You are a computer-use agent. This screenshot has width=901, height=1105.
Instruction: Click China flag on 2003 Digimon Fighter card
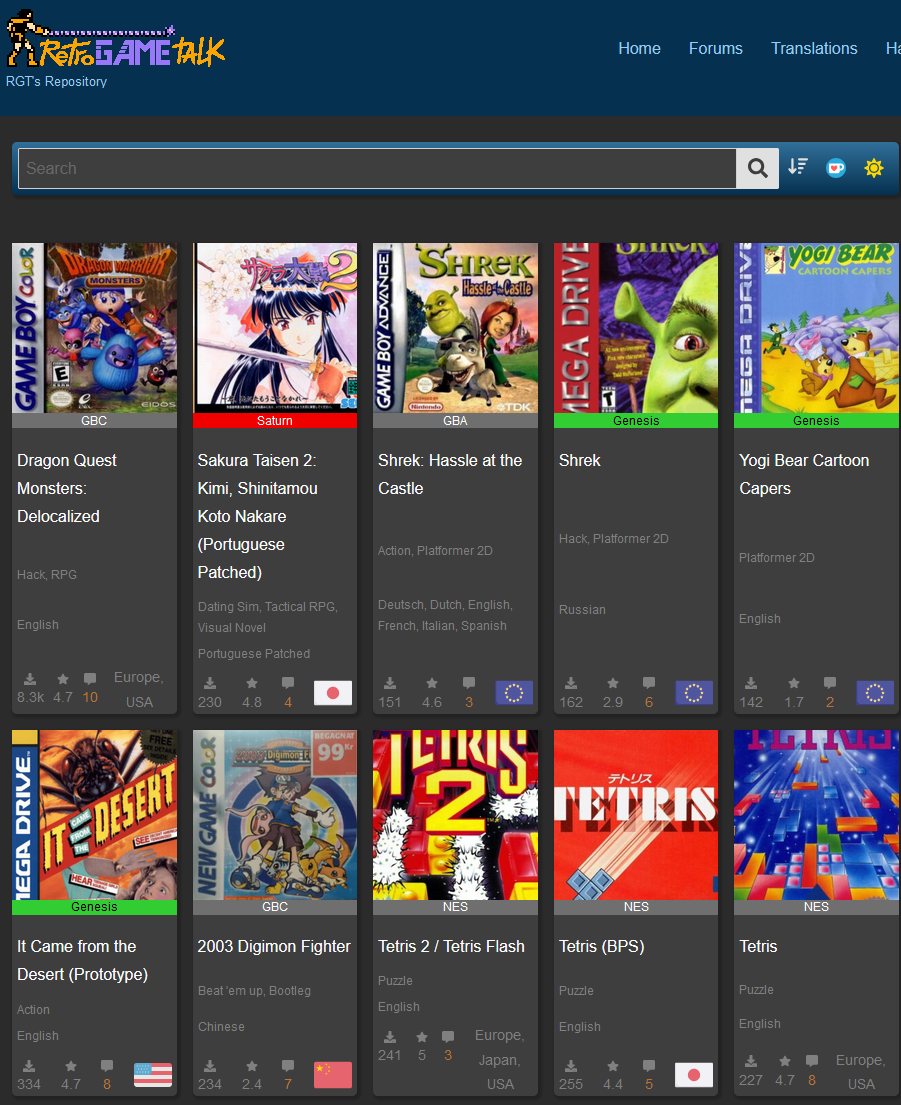pyautogui.click(x=333, y=1075)
